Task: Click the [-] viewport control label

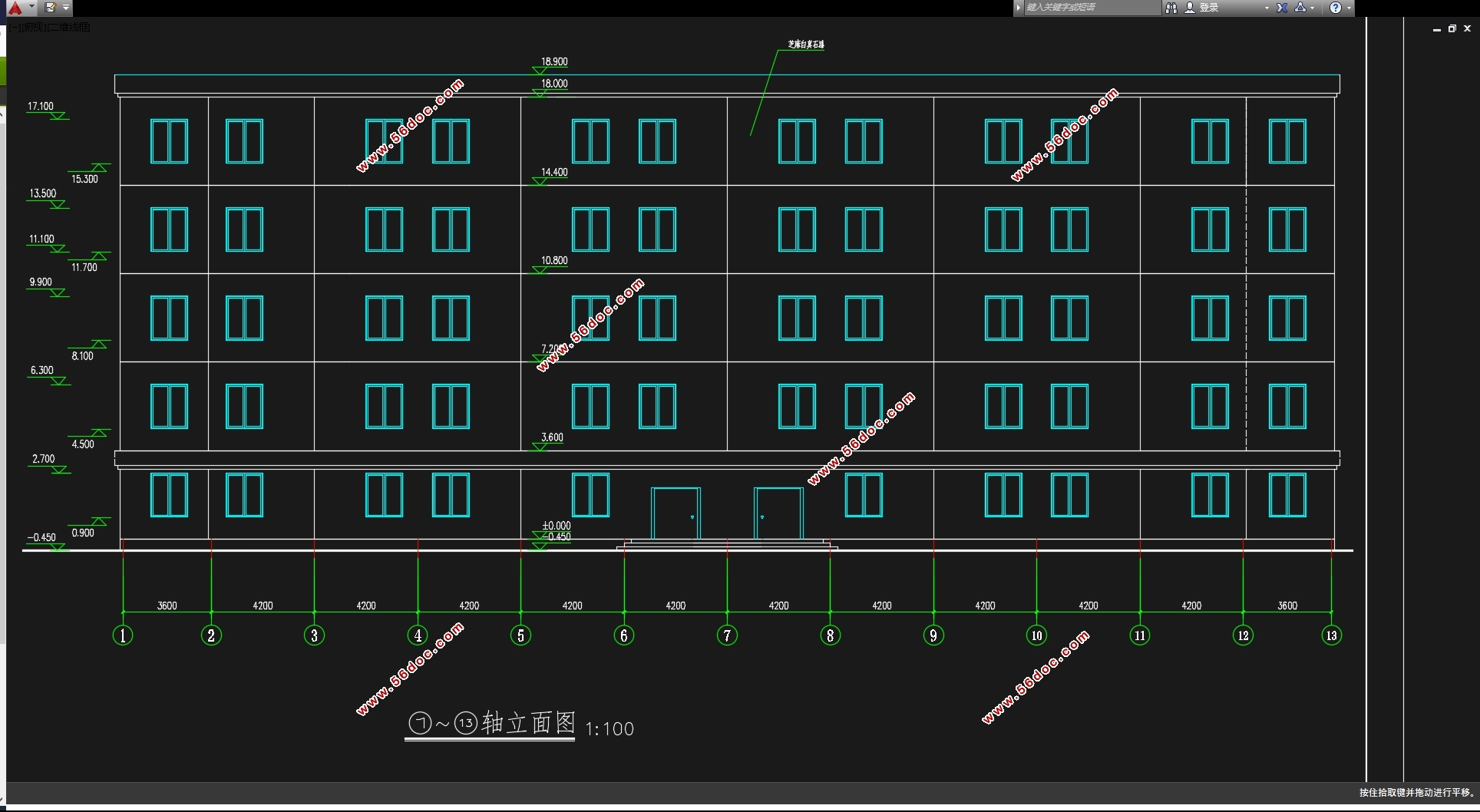Action: pyautogui.click(x=15, y=27)
